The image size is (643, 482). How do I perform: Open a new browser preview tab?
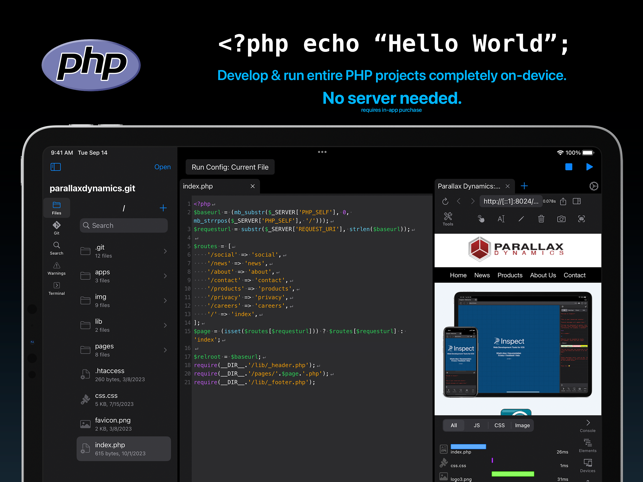(x=524, y=186)
